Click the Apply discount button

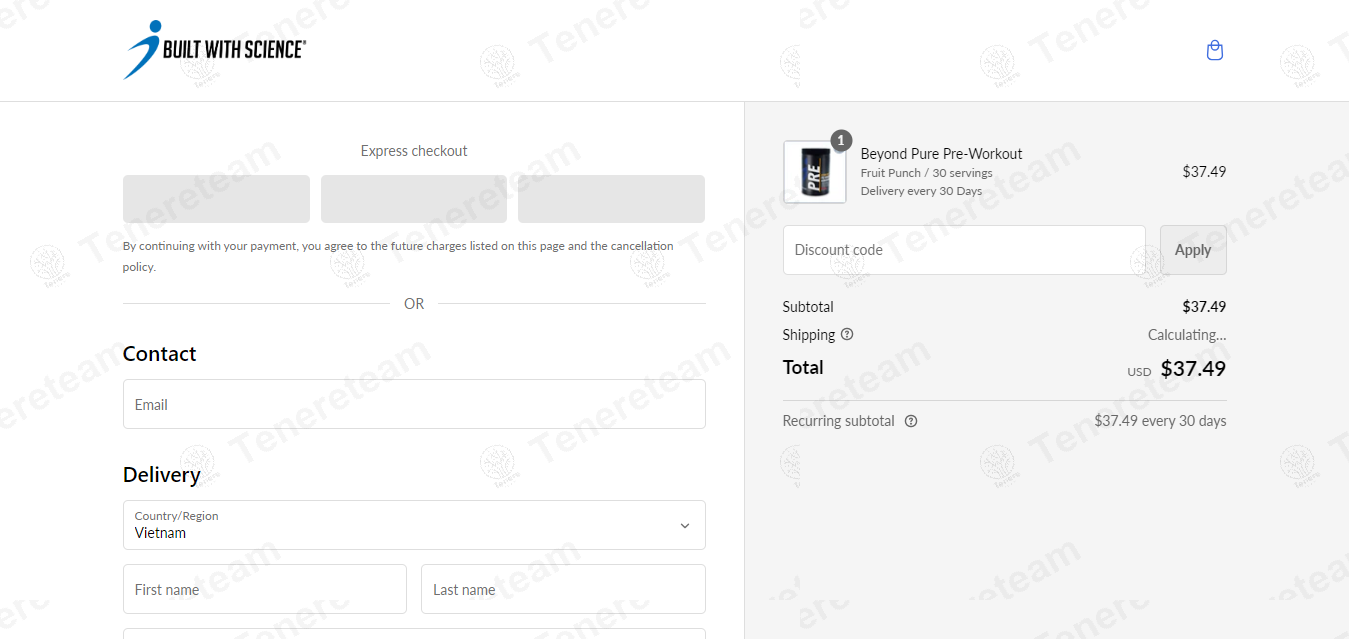click(1193, 250)
